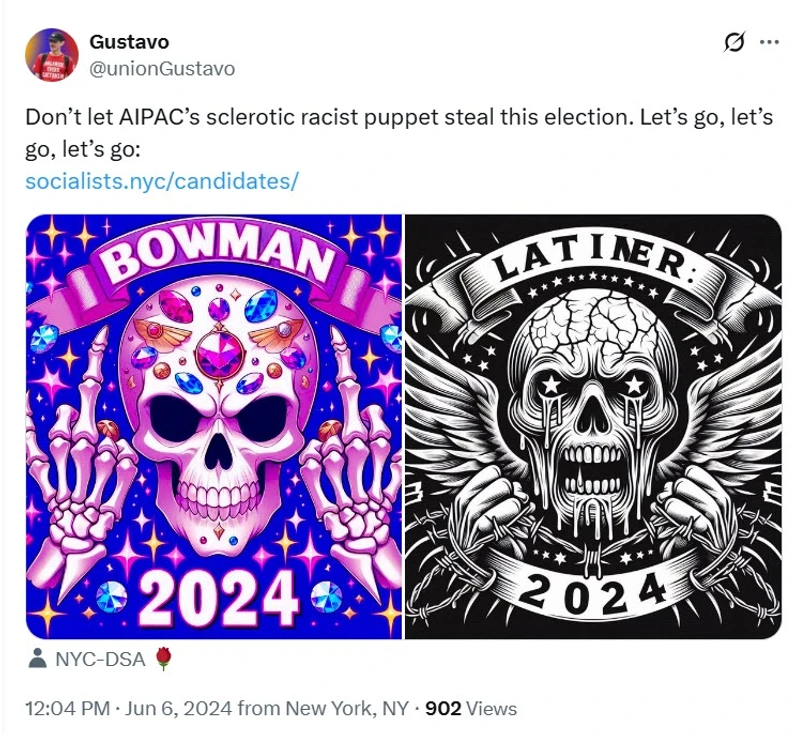Open the three-dot more options menu

tap(769, 42)
